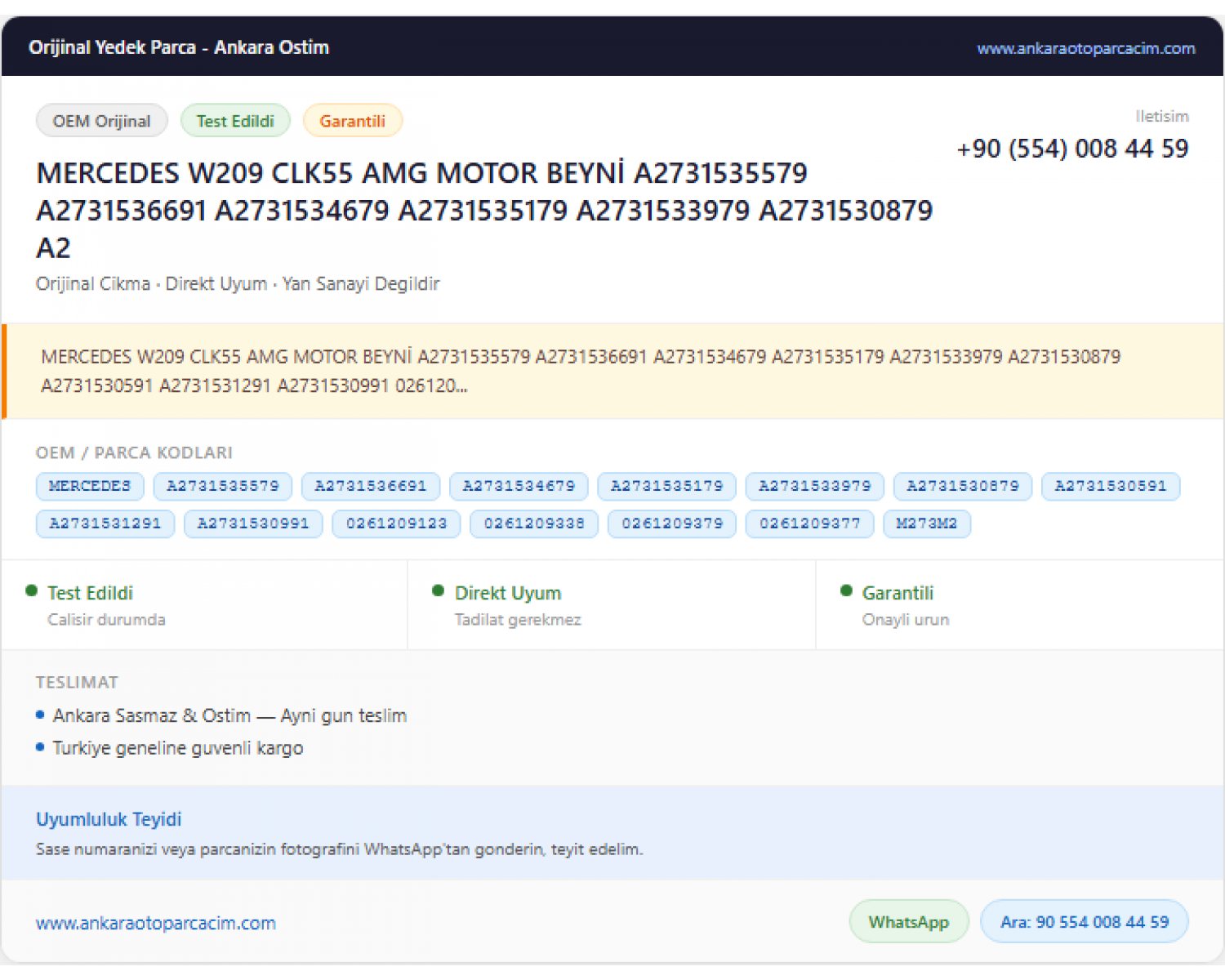Select the A2731535579 part code chip
Screen dimensions: 1225x980
coord(223,486)
